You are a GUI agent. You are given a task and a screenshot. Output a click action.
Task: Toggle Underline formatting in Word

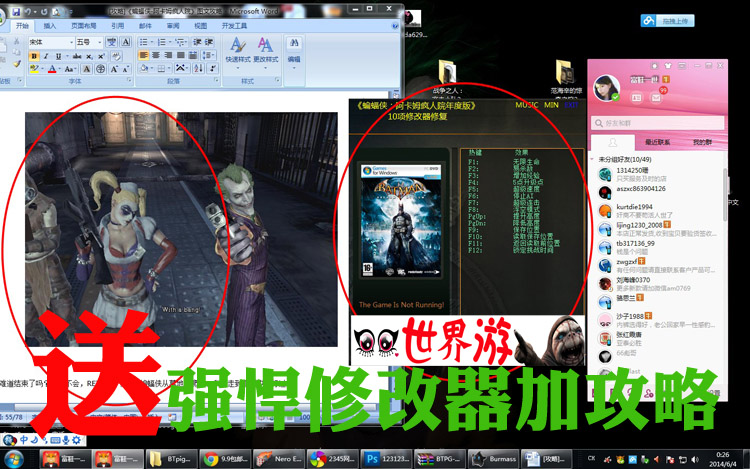point(58,56)
